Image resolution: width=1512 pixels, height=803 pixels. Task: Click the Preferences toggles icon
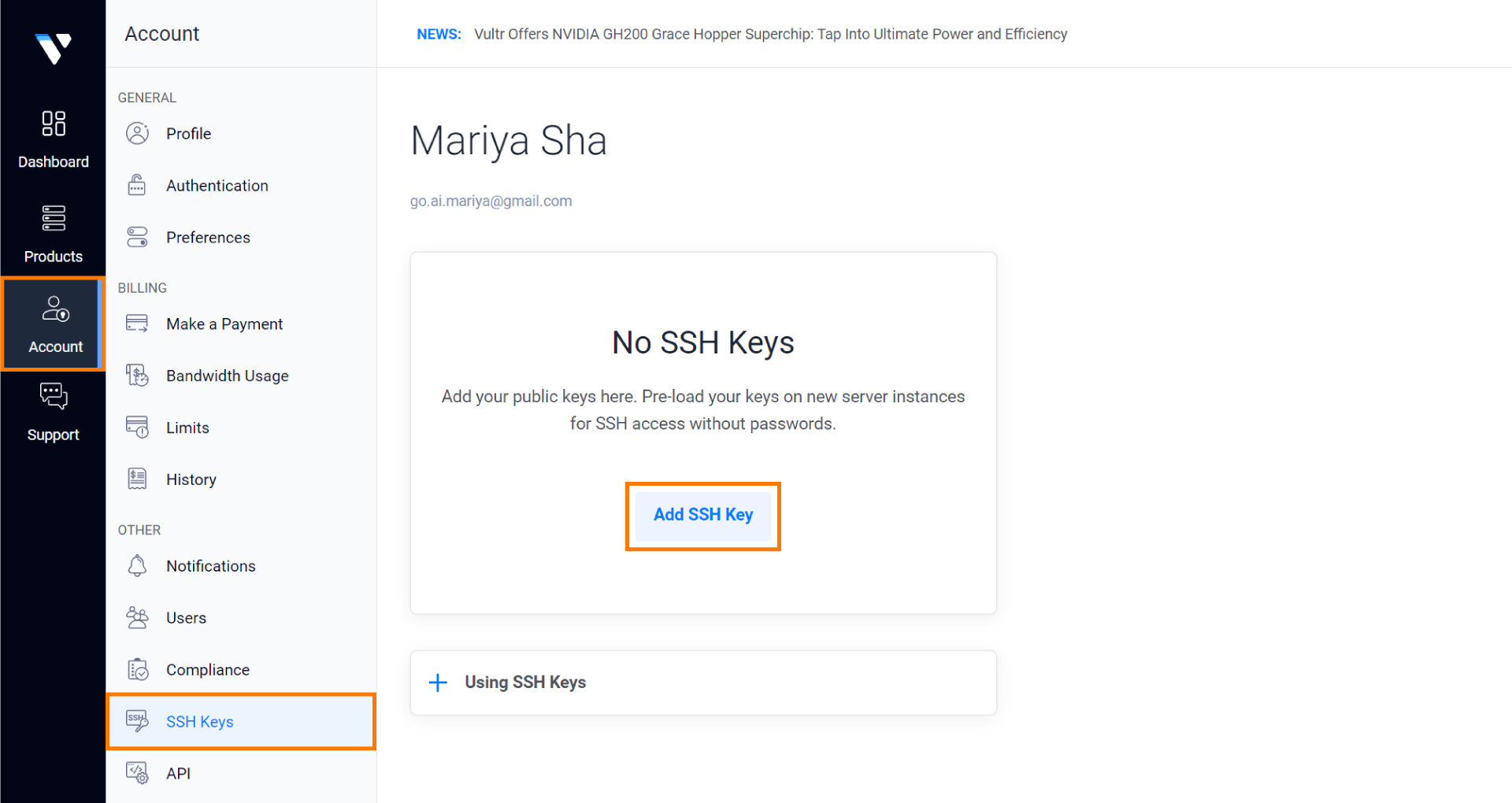tap(137, 237)
